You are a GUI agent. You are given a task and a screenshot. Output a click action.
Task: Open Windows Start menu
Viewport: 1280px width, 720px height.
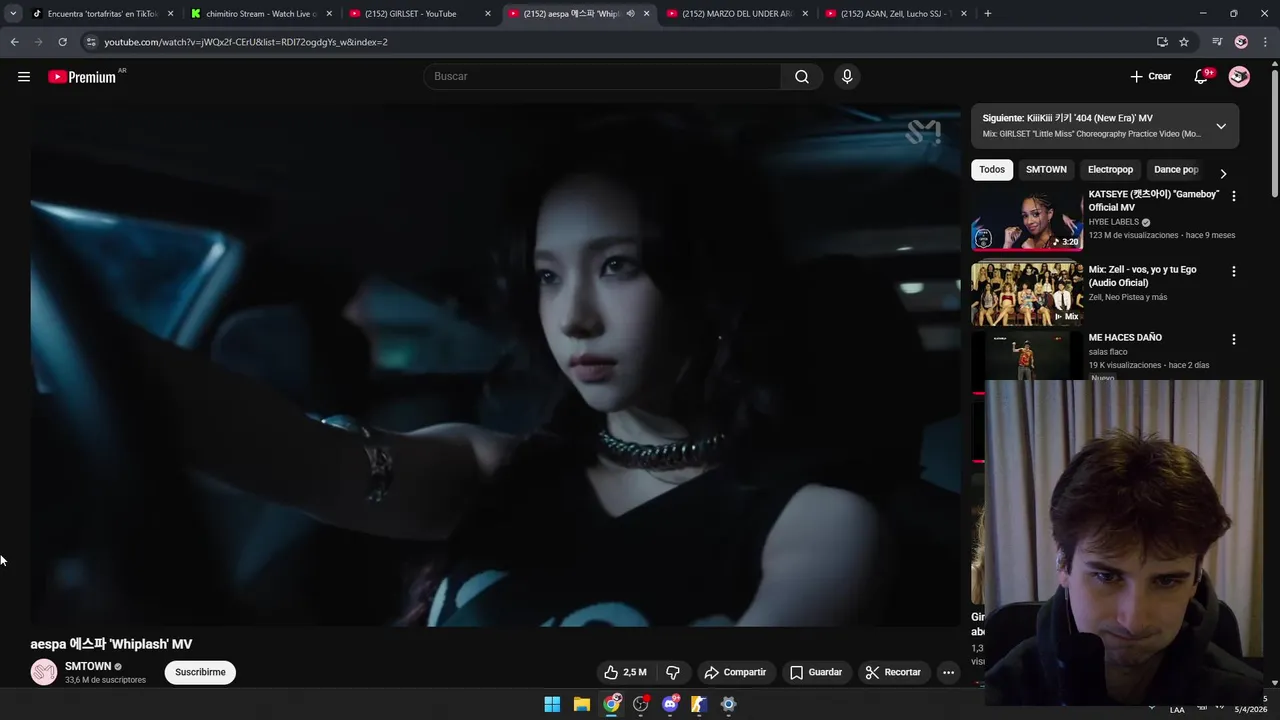(552, 704)
